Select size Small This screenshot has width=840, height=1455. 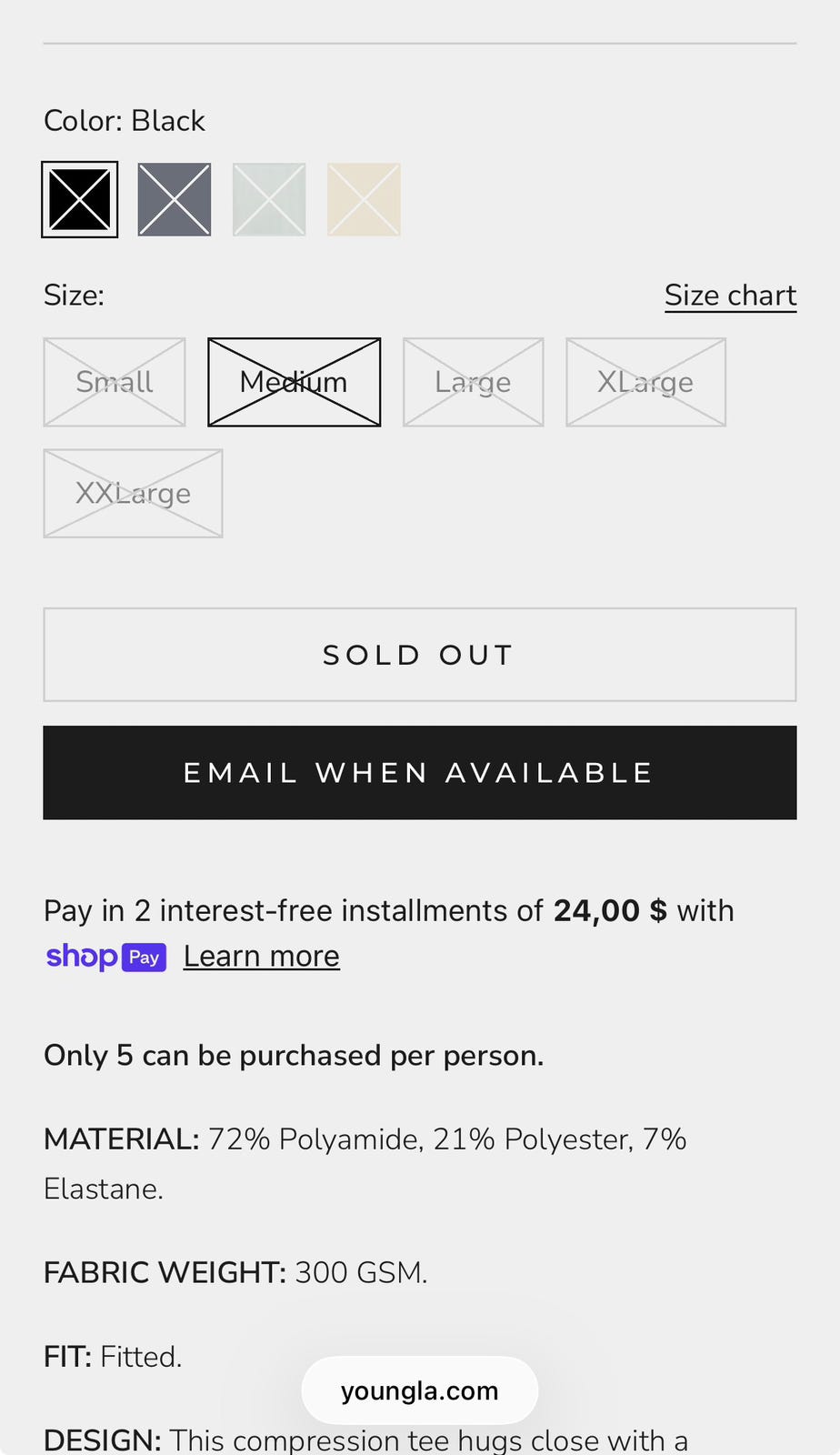coord(115,382)
